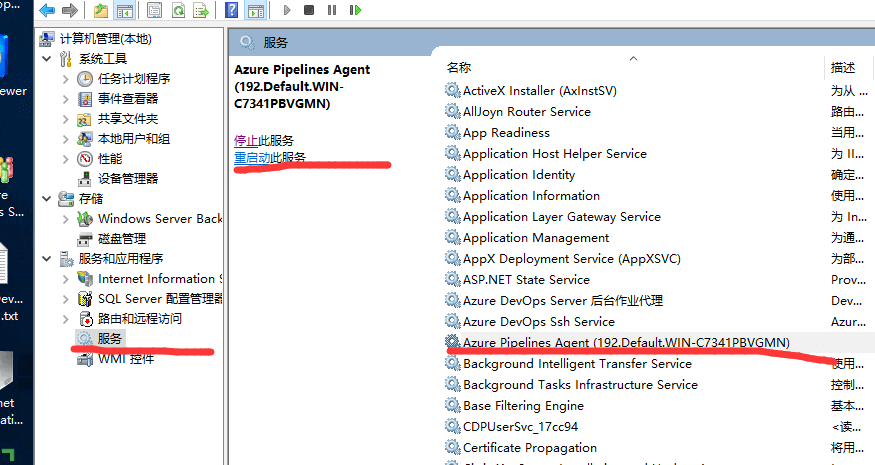Viewport: 875px width, 465px height.
Task: Collapse the 存储 tree section
Action: tap(47, 199)
